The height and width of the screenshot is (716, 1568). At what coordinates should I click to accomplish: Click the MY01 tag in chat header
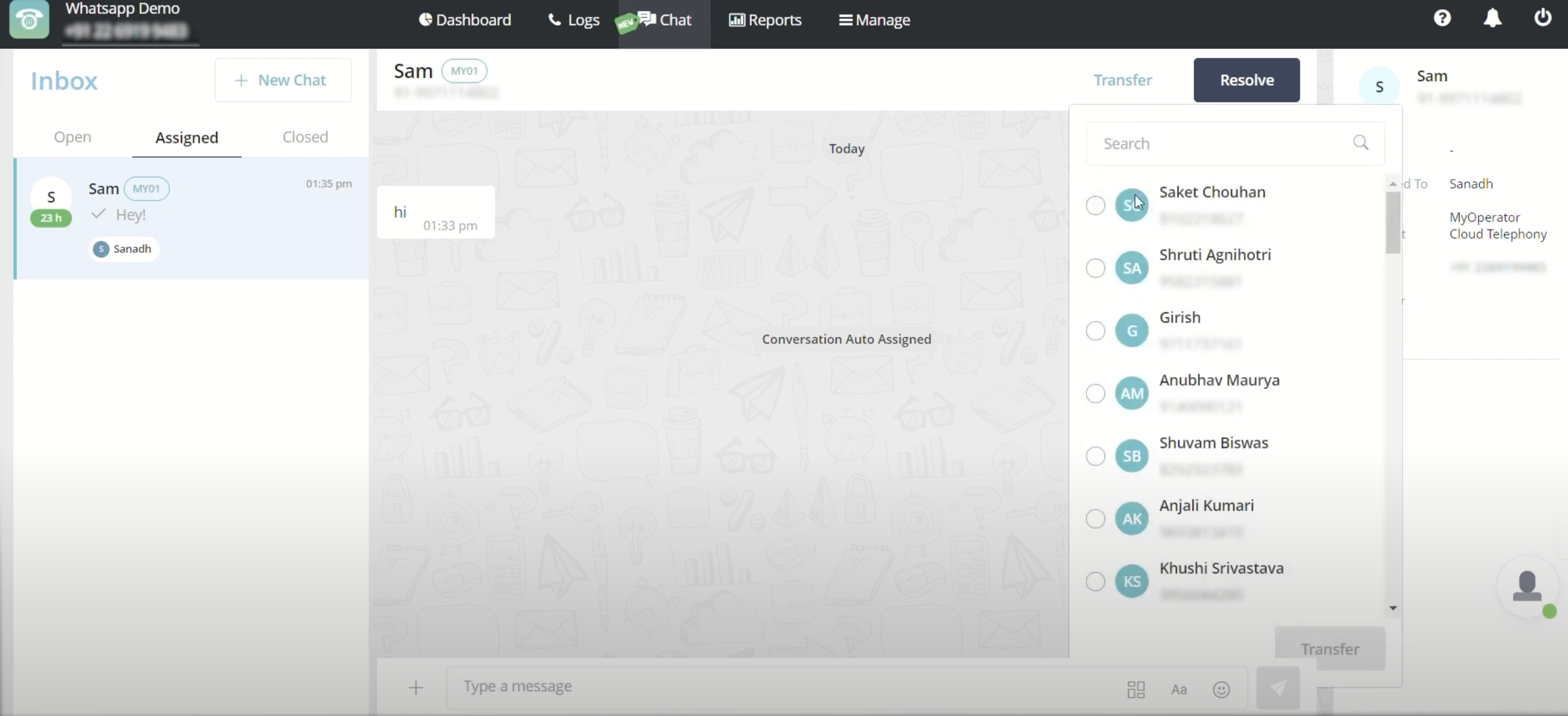pos(464,70)
